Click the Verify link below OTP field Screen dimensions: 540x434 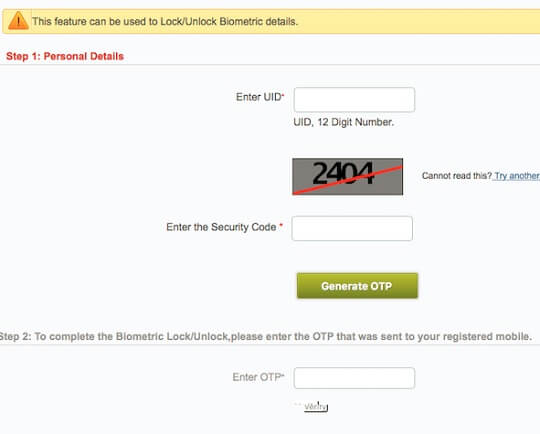(x=315, y=407)
